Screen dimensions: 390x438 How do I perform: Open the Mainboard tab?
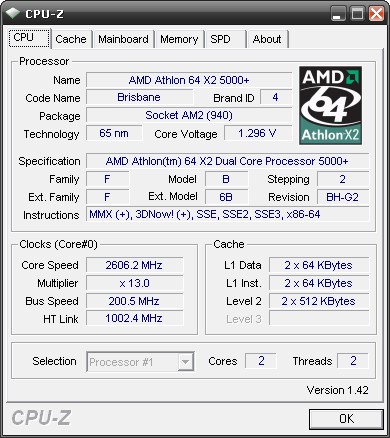[x=123, y=39]
